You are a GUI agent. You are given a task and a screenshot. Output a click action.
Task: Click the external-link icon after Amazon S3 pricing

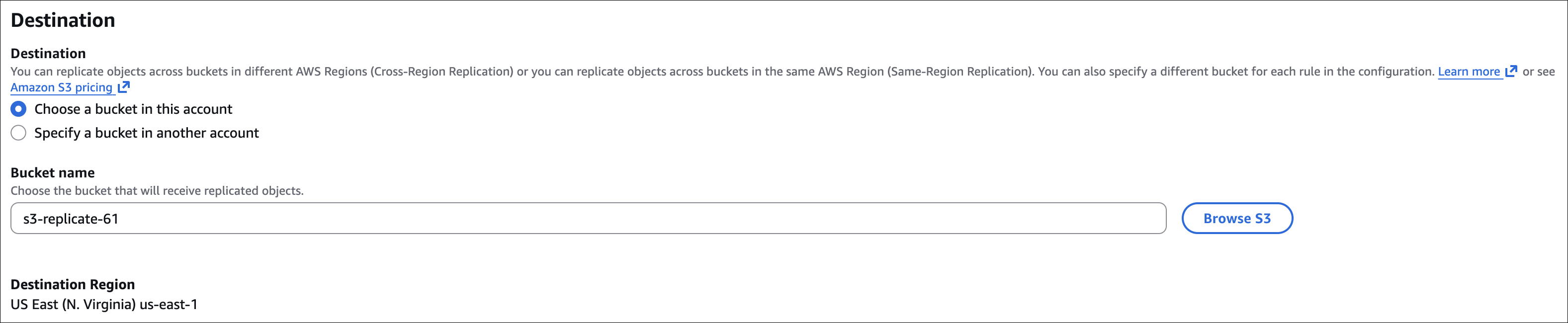[x=124, y=87]
